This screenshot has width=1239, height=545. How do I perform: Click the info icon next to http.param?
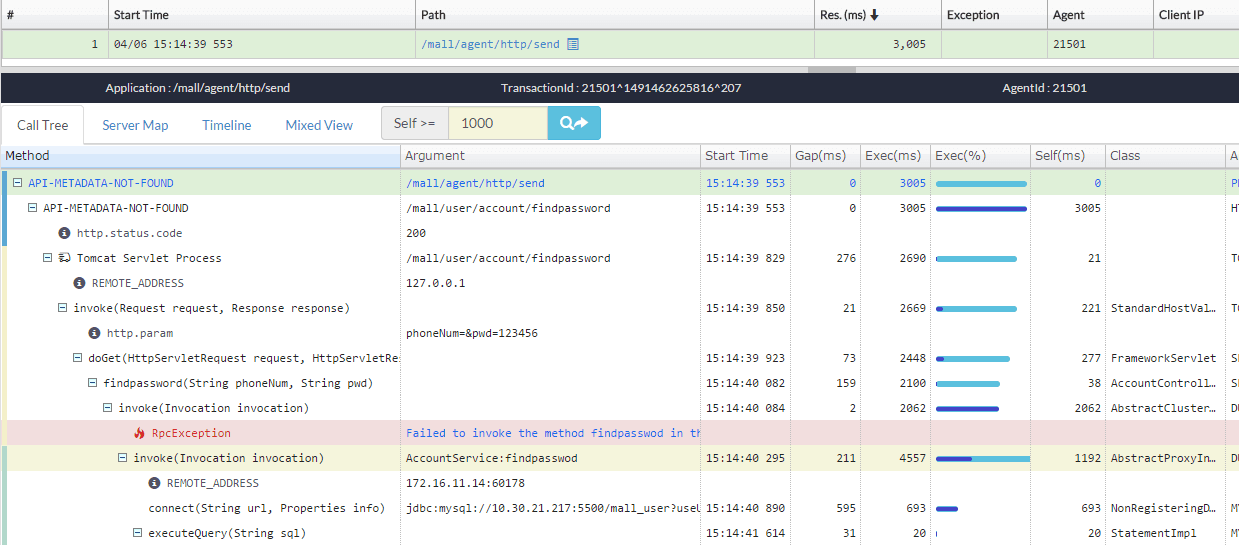[94, 333]
